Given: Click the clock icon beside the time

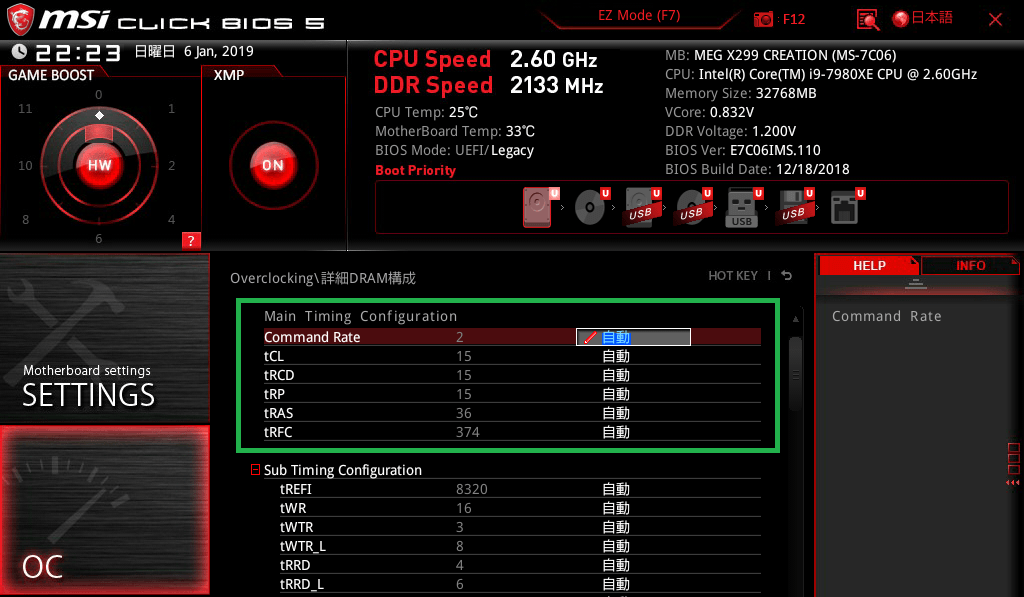Looking at the screenshot, I should (19, 52).
